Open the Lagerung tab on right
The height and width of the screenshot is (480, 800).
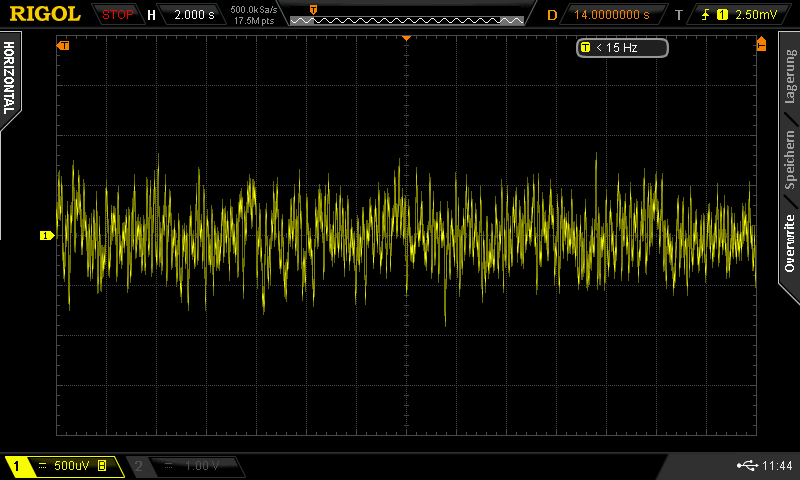(790, 77)
